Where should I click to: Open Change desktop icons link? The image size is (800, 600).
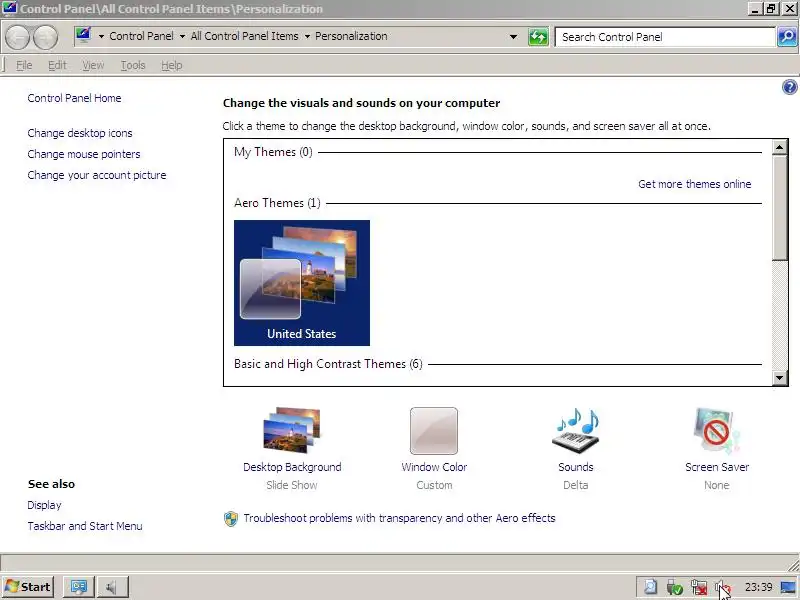click(x=80, y=133)
